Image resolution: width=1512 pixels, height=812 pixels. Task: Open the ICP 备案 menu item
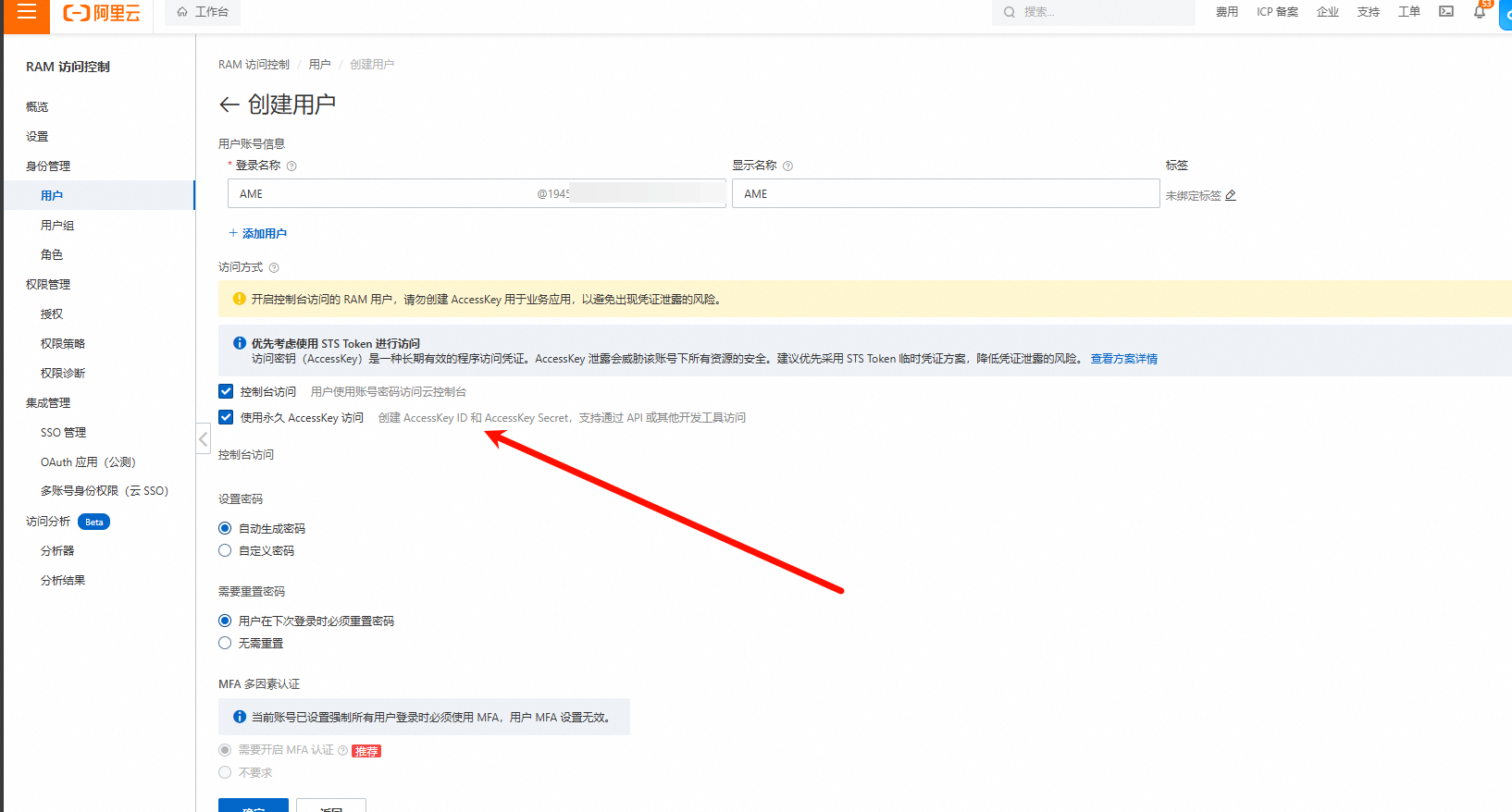tap(1277, 12)
